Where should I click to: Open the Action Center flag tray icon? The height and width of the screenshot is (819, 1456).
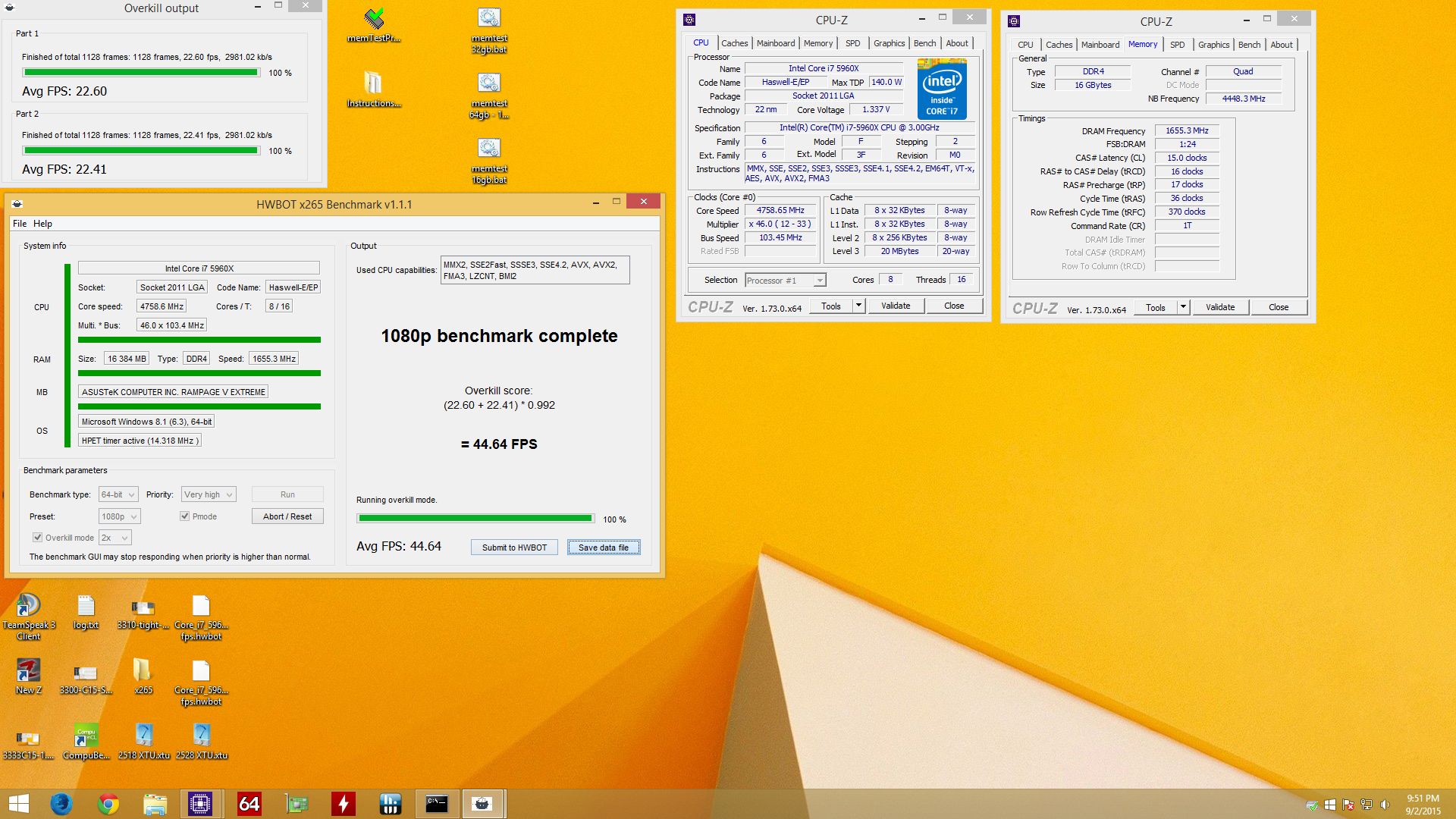(1348, 805)
